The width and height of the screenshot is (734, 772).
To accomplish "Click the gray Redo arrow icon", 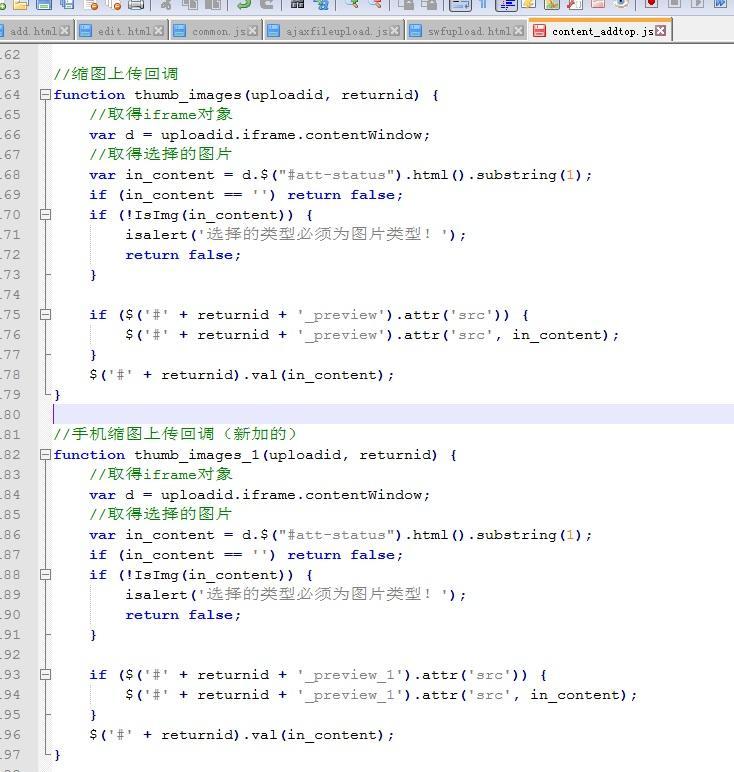I will (266, 4).
